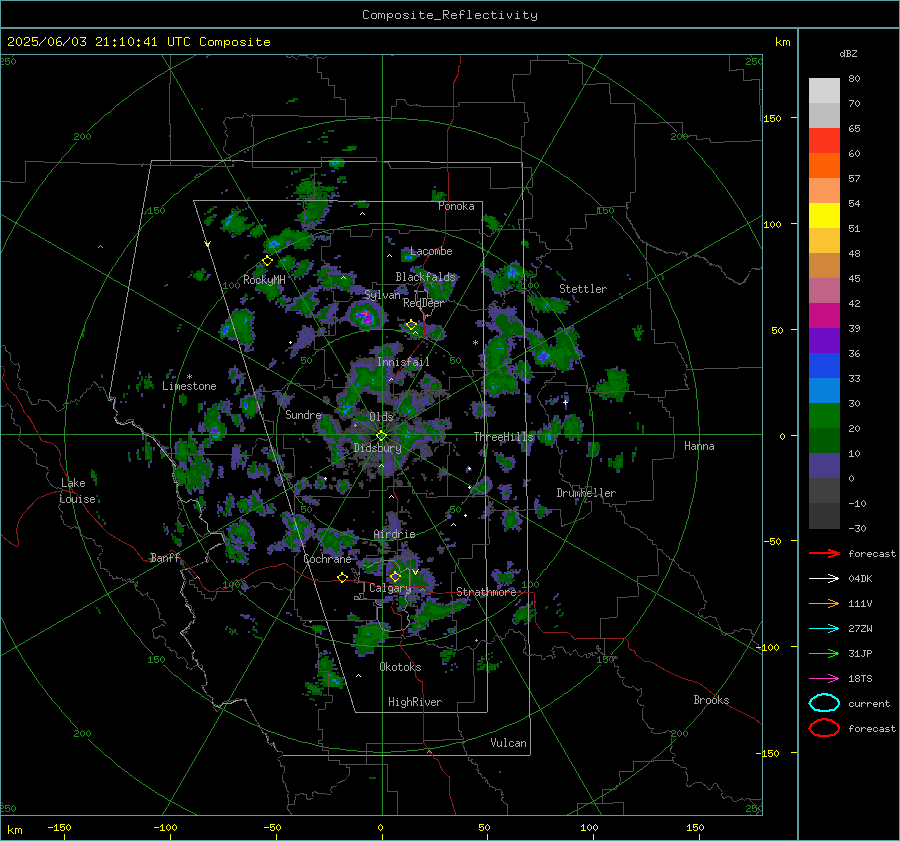Click the cyan current ellipse icon

coord(824,703)
